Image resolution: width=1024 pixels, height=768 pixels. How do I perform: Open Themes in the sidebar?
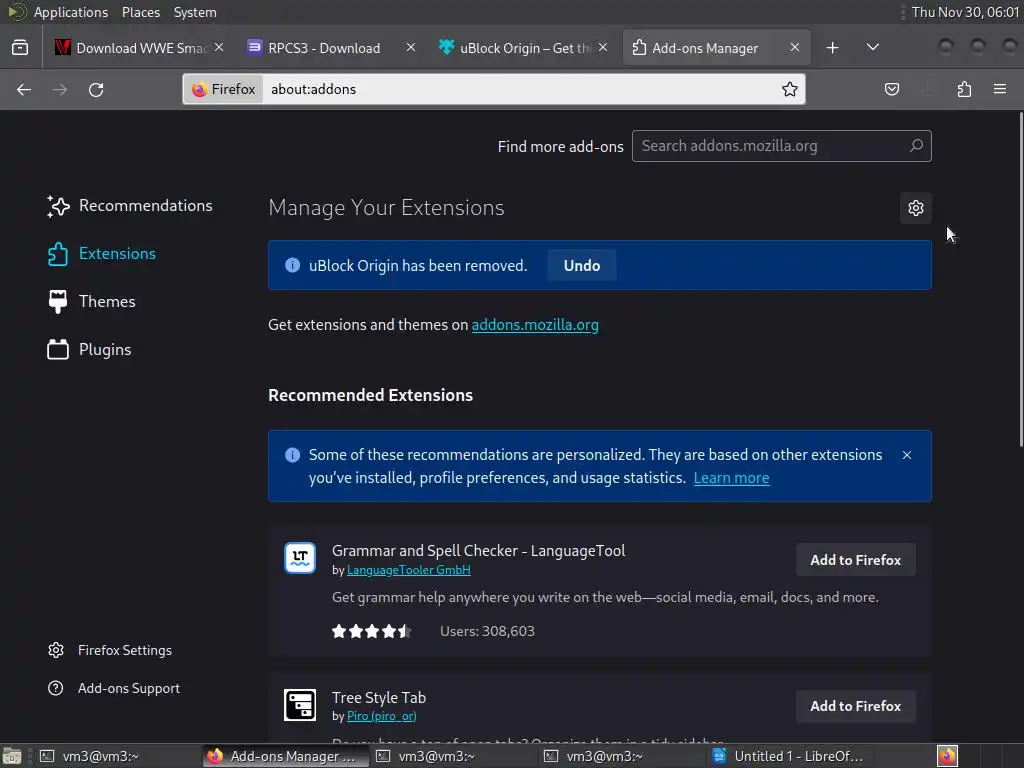91,302
